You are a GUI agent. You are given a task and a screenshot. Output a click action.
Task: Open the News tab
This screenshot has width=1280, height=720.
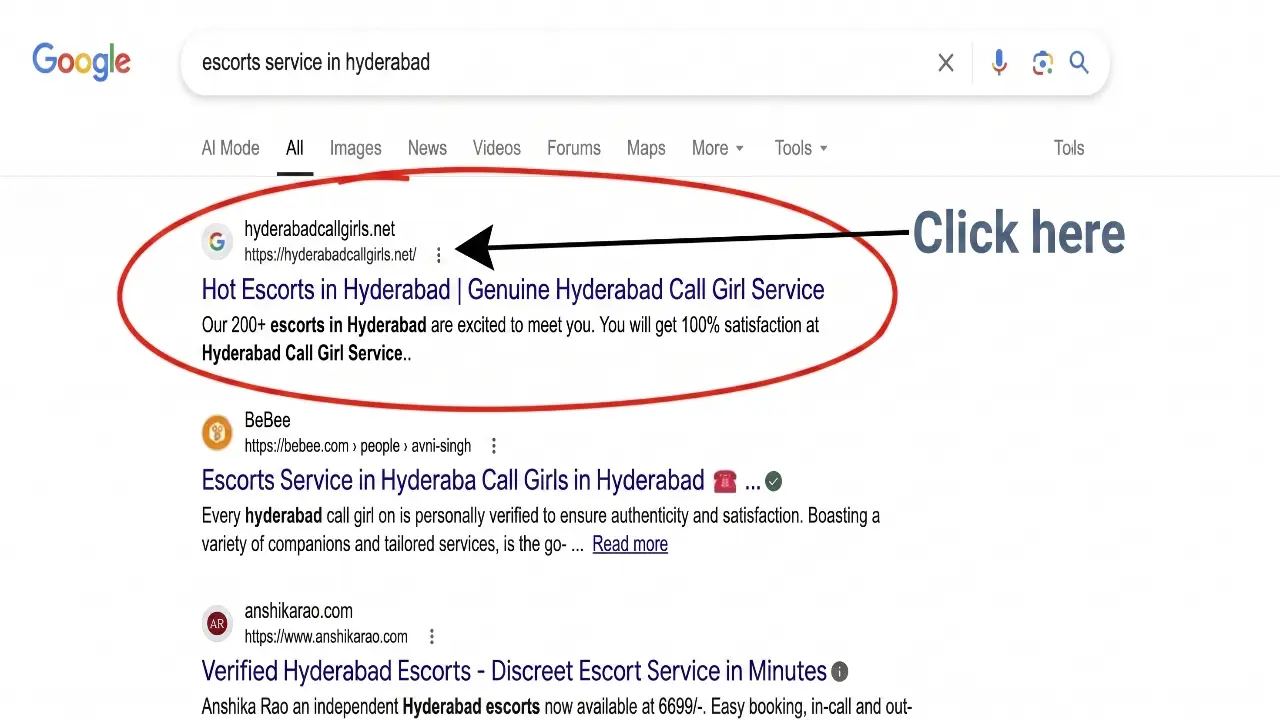(x=427, y=148)
